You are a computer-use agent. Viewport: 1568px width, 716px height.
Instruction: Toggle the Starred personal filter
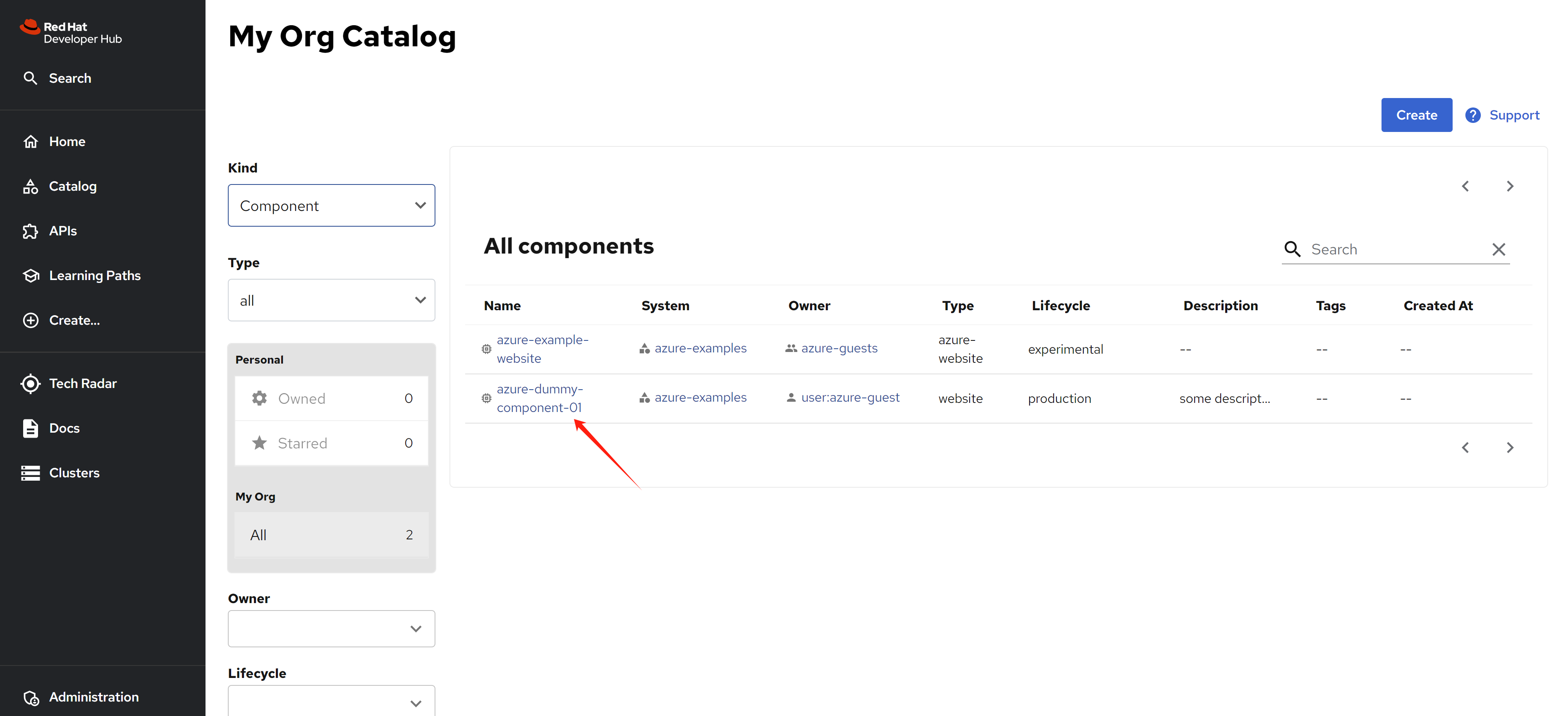332,443
